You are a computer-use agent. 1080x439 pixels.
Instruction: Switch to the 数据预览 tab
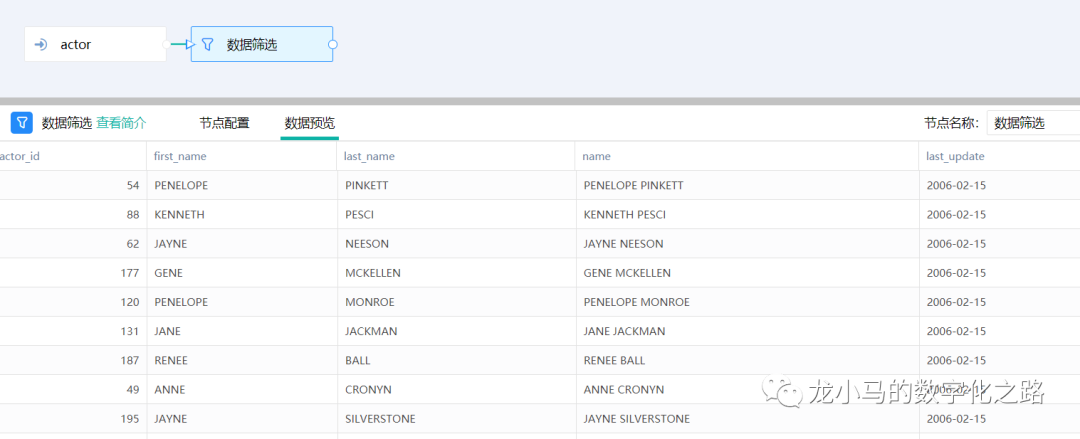(310, 123)
